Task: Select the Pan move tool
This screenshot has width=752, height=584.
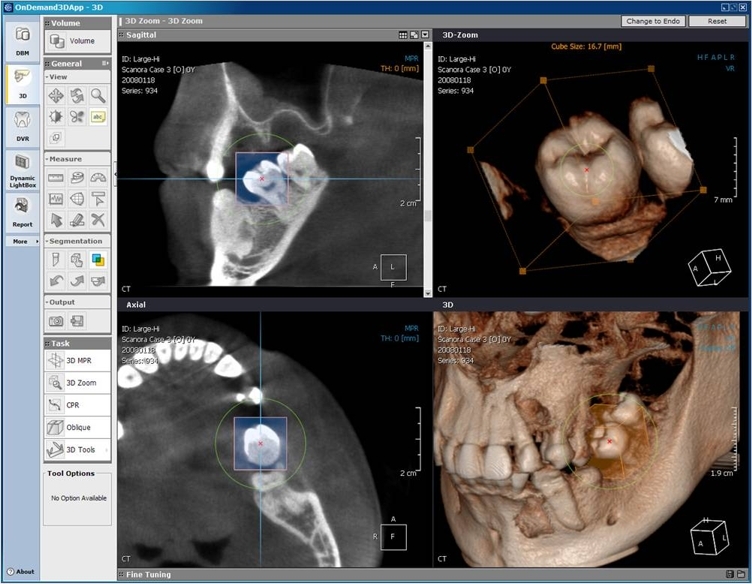Action: click(x=56, y=96)
